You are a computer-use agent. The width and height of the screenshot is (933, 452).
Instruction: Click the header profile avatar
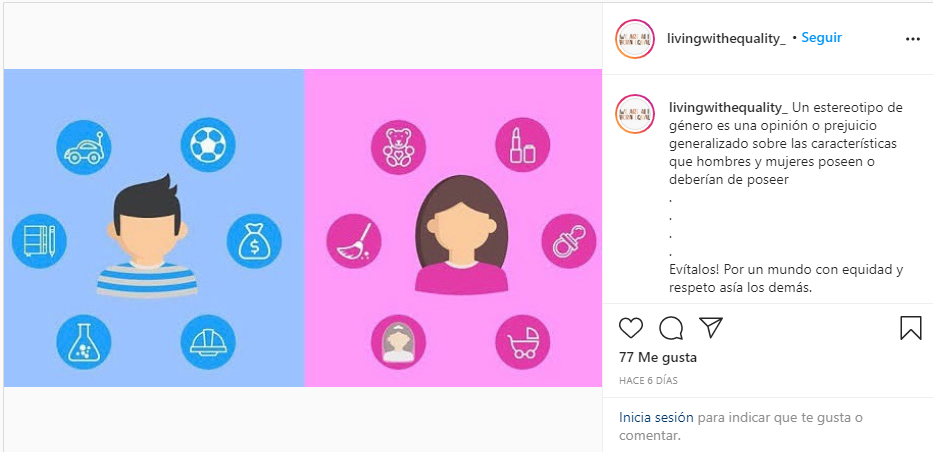click(x=635, y=39)
